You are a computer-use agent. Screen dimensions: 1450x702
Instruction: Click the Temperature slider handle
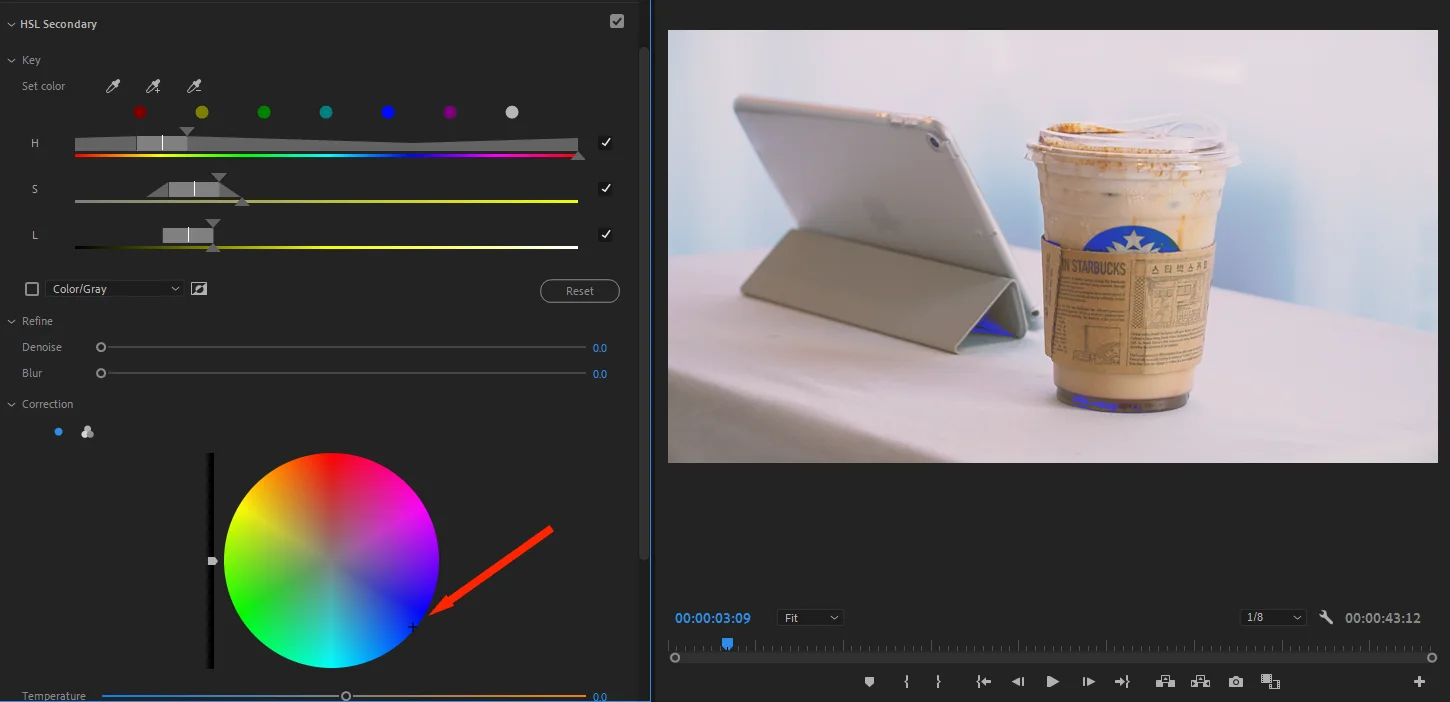346,696
